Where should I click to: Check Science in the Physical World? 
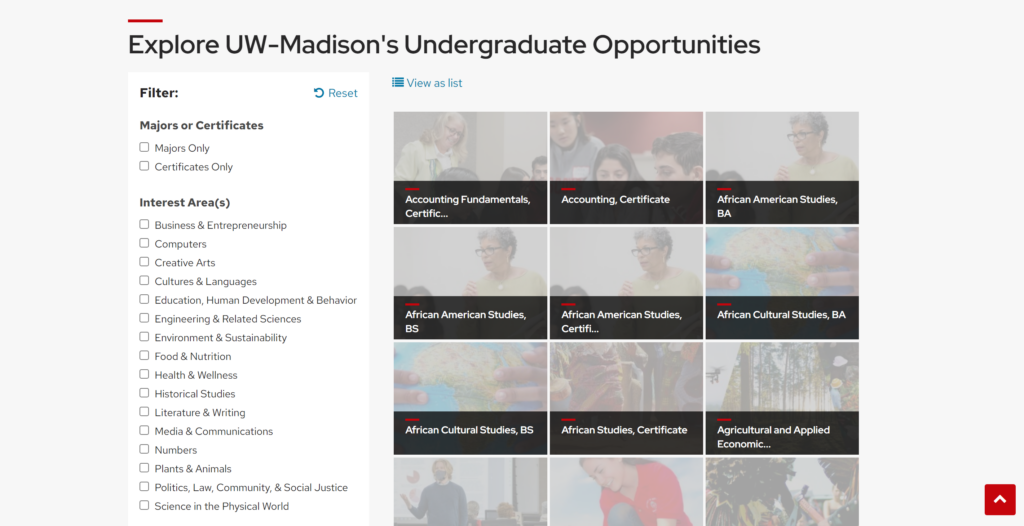144,505
